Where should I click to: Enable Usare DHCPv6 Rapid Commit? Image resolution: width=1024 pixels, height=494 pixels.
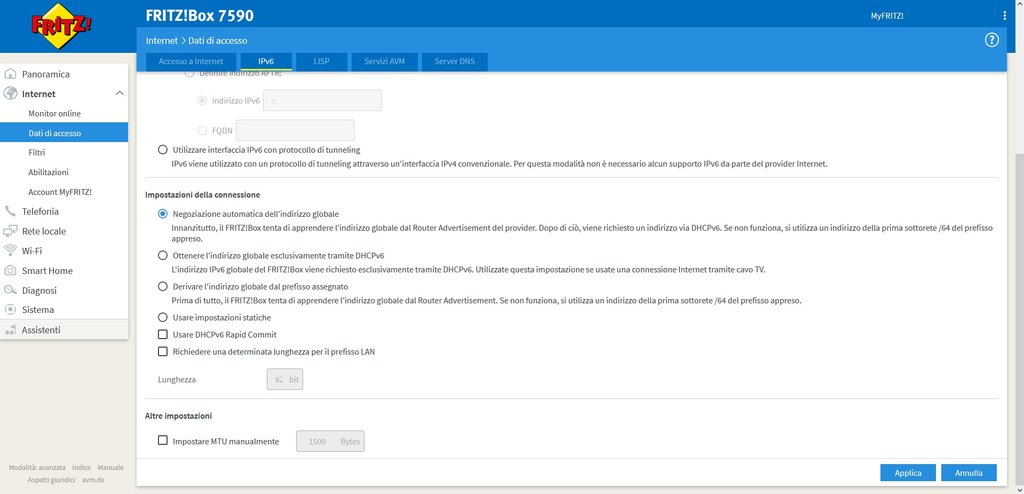(163, 335)
